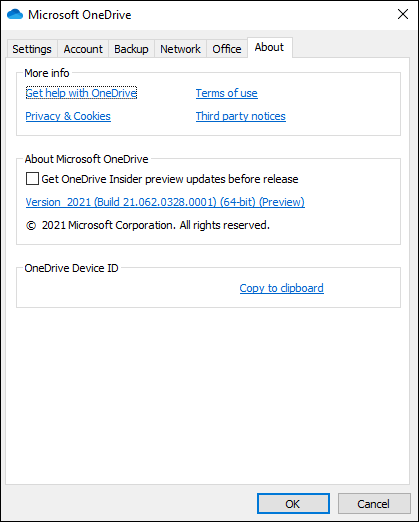The width and height of the screenshot is (419, 522).
Task: Click Copy to clipboard link
Action: [x=281, y=288]
